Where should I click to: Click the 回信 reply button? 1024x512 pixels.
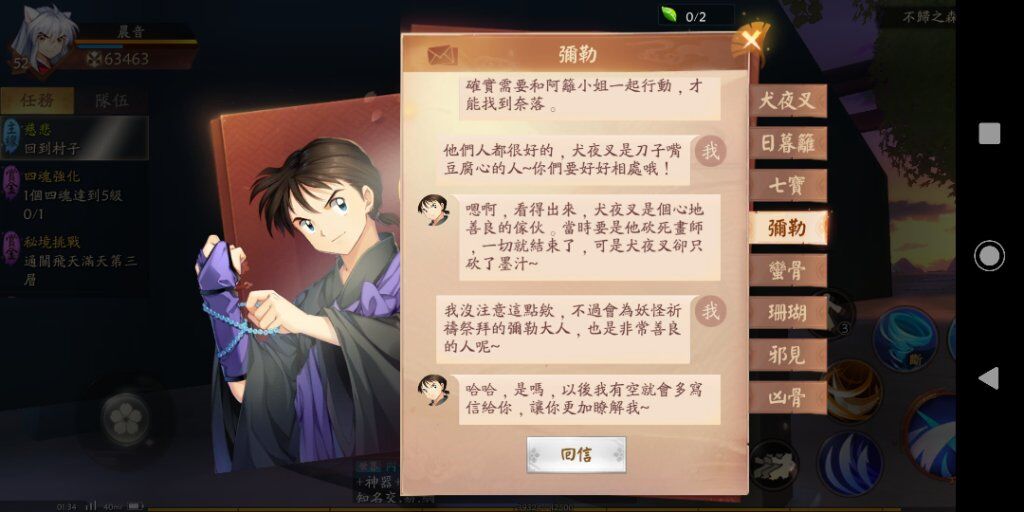576,455
